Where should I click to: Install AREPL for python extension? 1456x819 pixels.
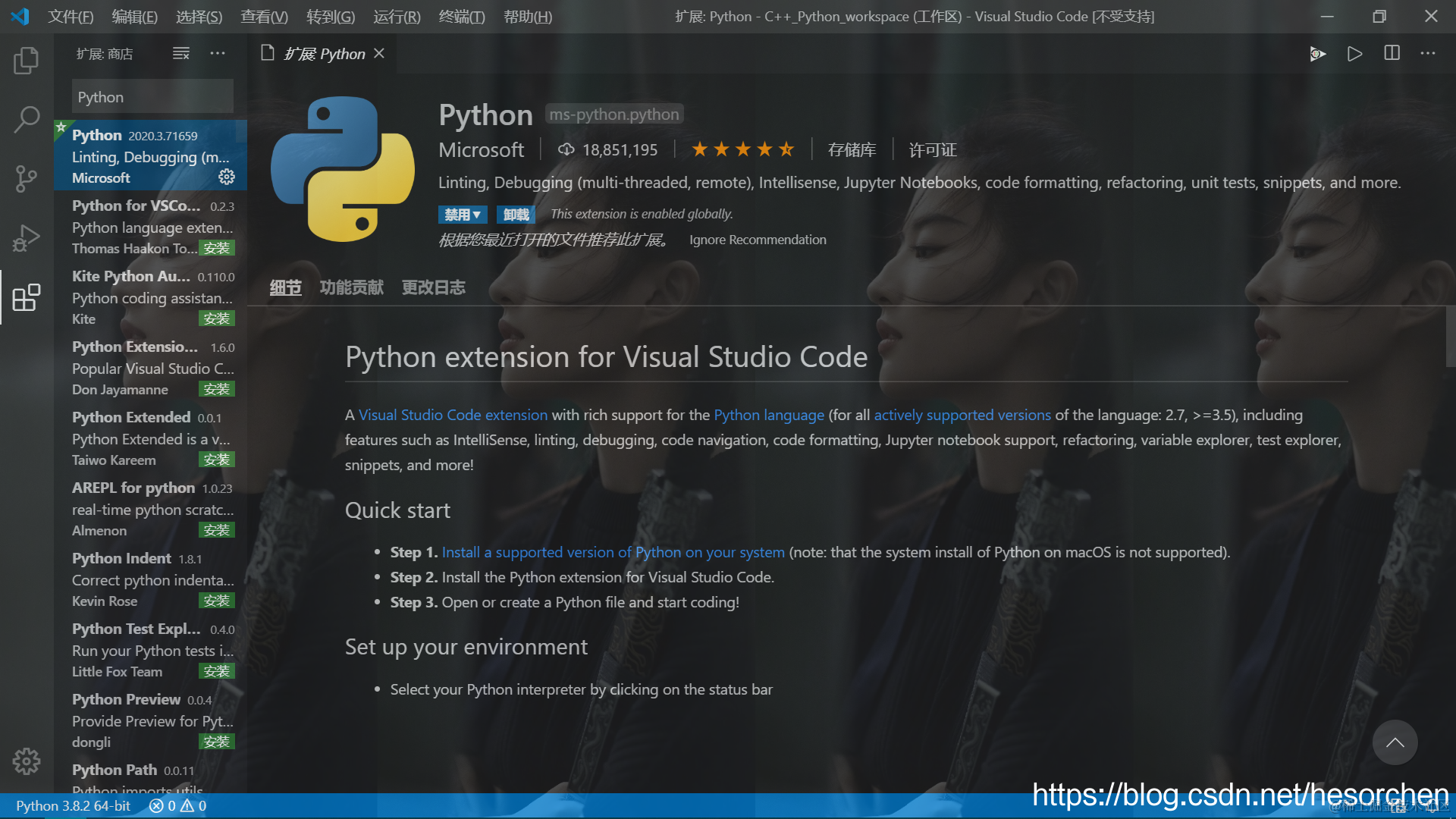217,530
